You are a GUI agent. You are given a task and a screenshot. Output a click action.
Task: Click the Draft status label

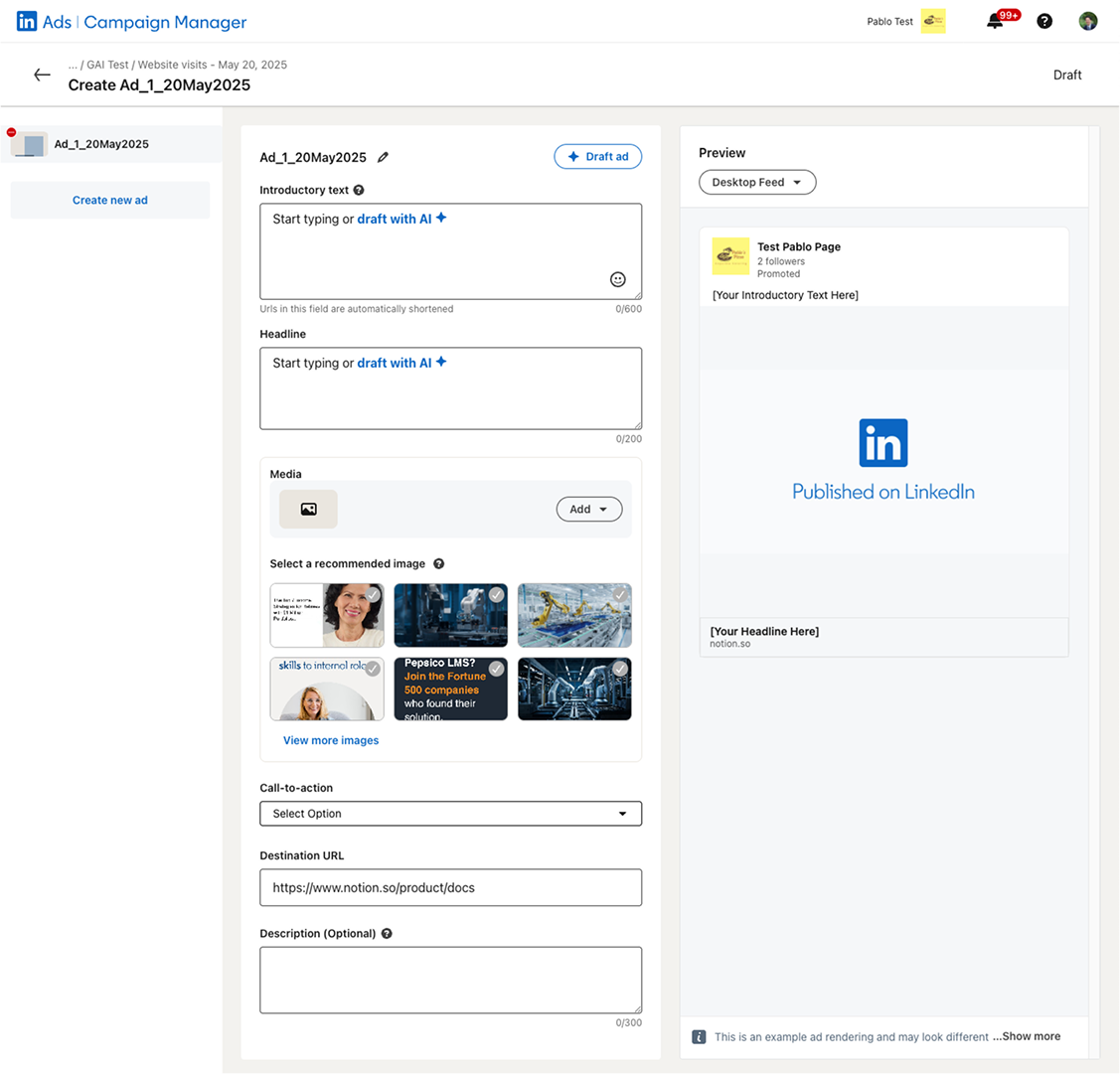tap(1067, 75)
